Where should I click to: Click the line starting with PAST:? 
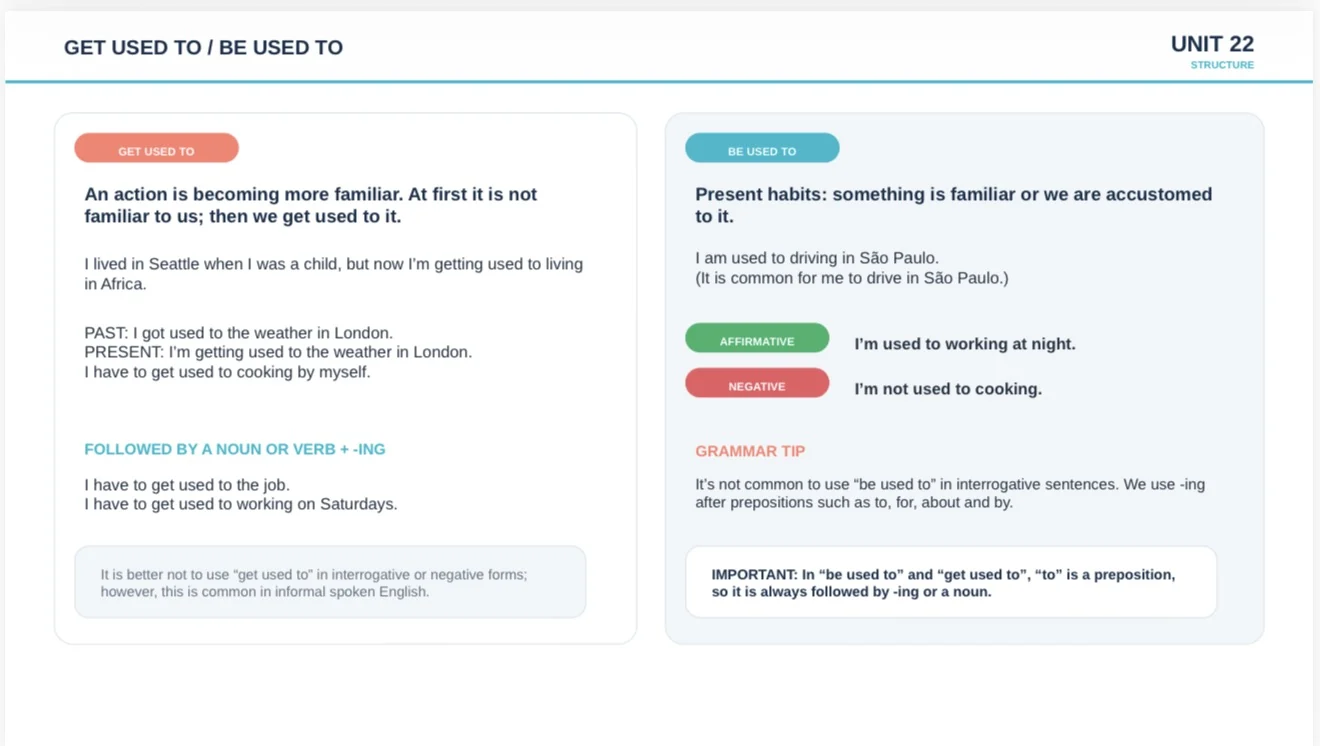pos(239,333)
